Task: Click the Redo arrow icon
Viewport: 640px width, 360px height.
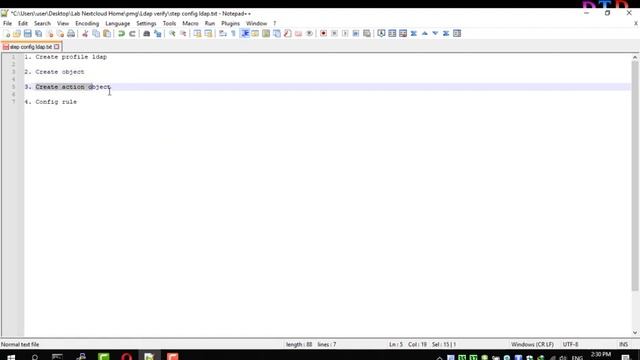Action: 132,33
